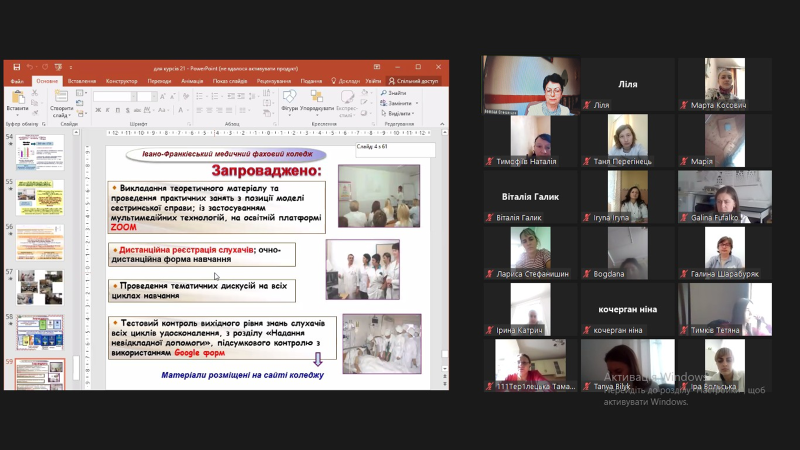Viewport: 800px width, 450px height.
Task: Open the Вставлення (Insert) ribbon tab
Action: point(82,81)
